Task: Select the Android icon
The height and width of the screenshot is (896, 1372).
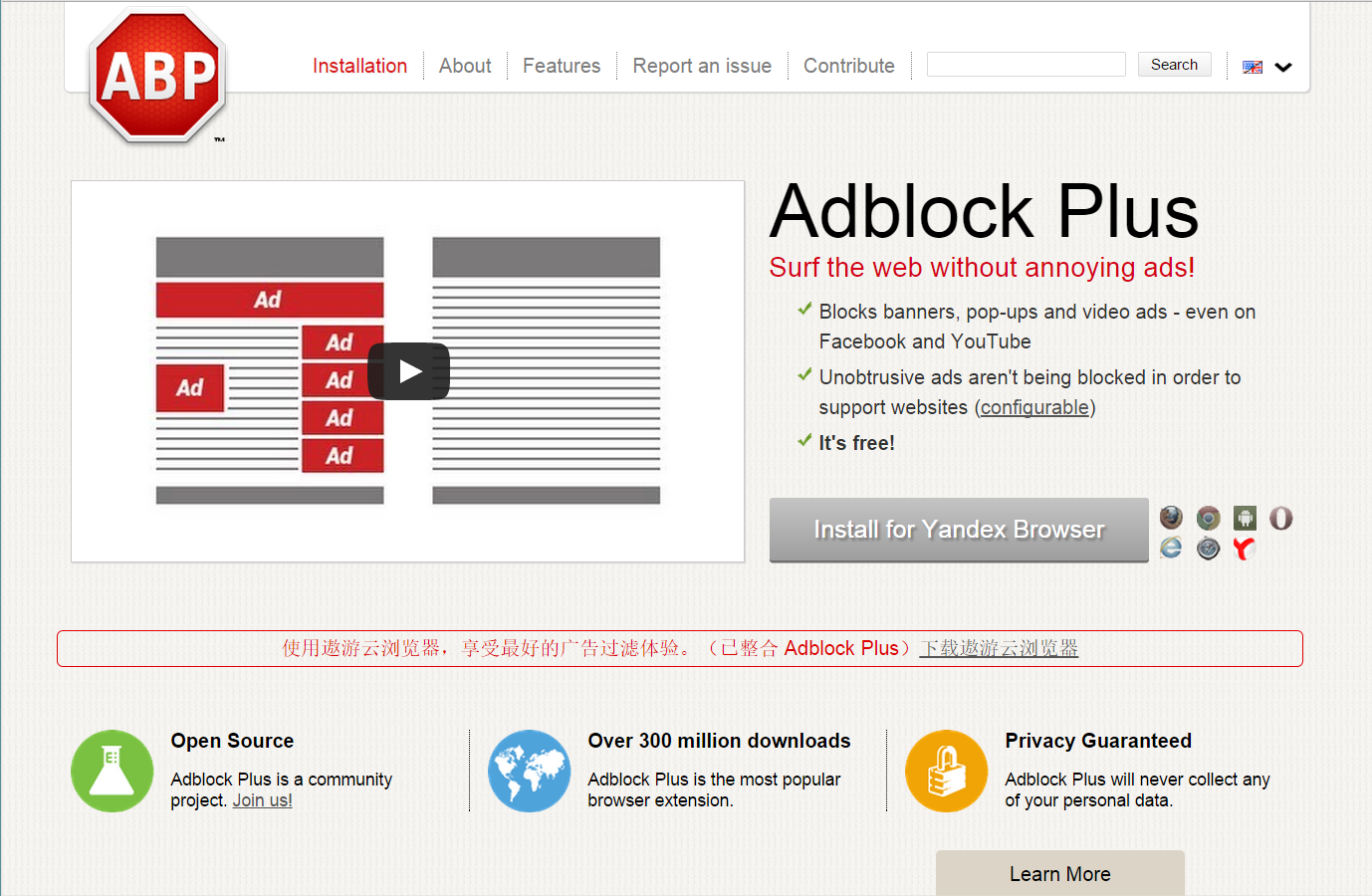Action: pyautogui.click(x=1245, y=518)
